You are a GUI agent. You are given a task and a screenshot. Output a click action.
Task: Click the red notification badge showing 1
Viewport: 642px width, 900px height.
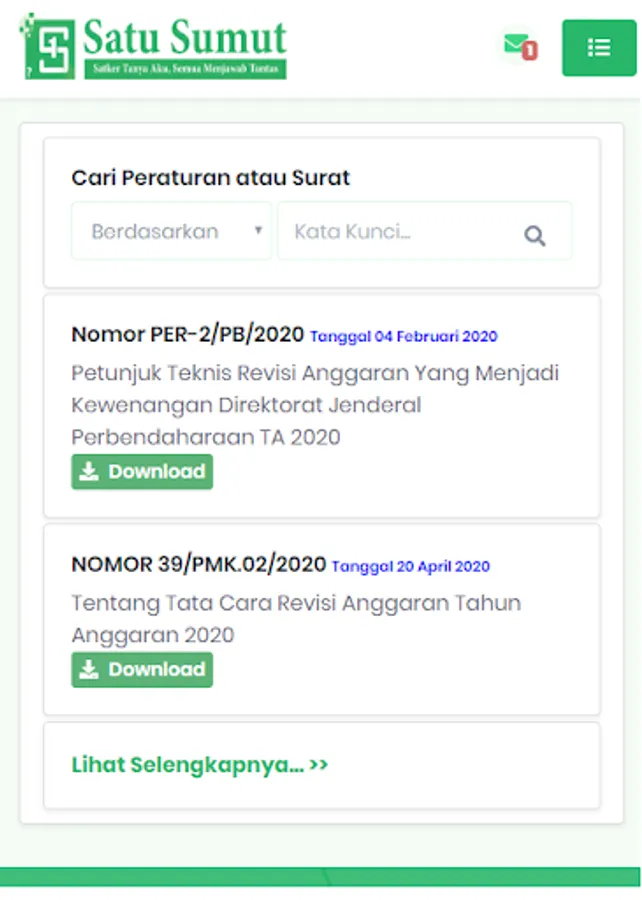pos(530,50)
